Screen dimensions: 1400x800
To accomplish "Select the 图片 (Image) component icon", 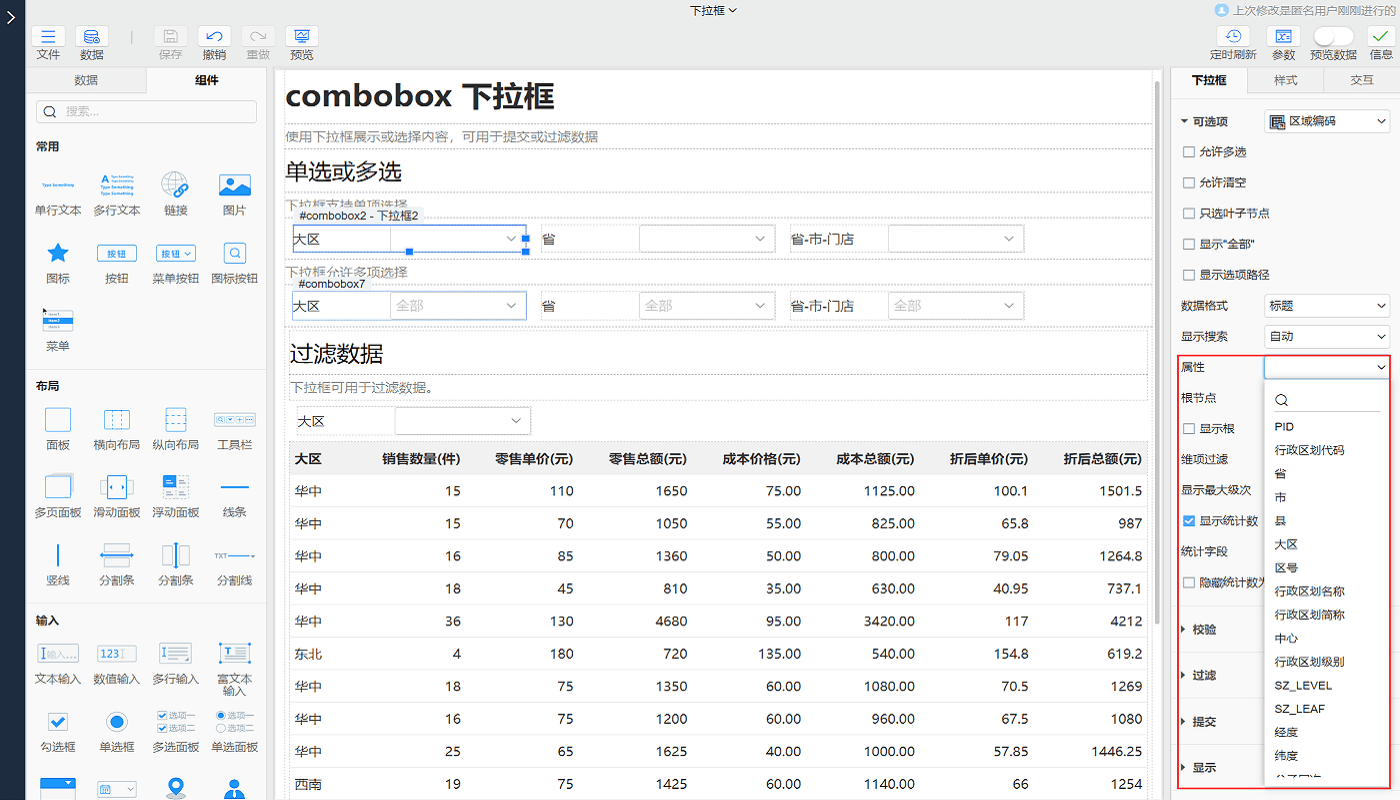I will coord(234,185).
